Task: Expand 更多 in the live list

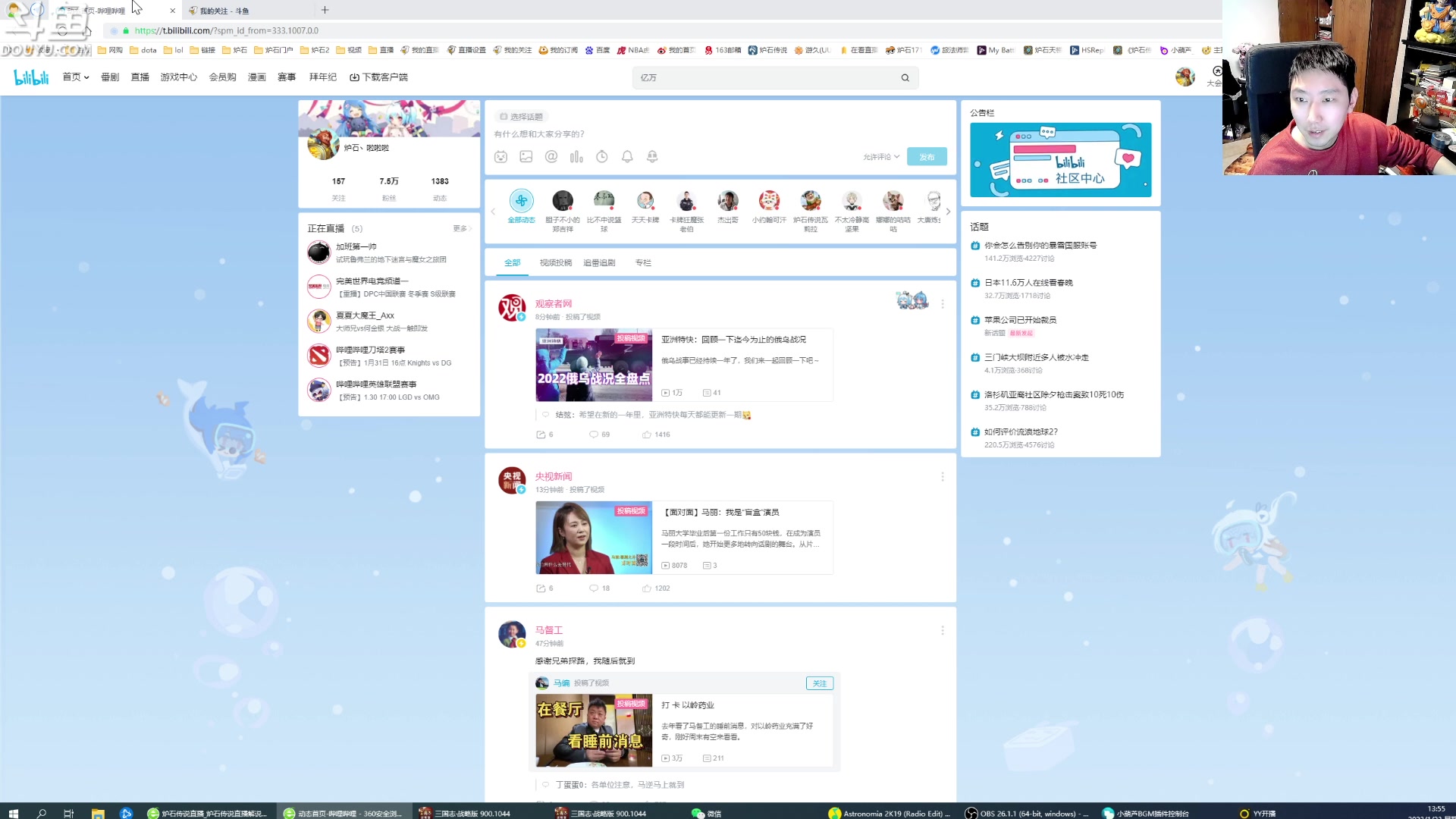Action: point(462,228)
